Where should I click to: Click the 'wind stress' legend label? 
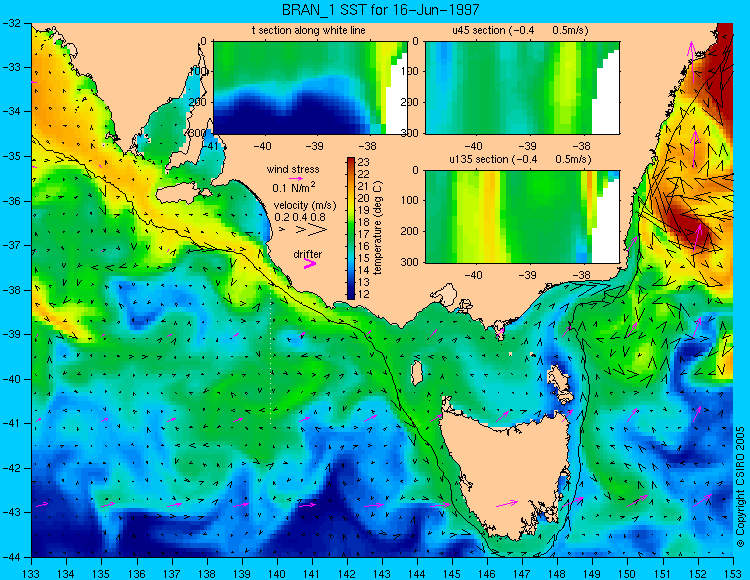(293, 169)
